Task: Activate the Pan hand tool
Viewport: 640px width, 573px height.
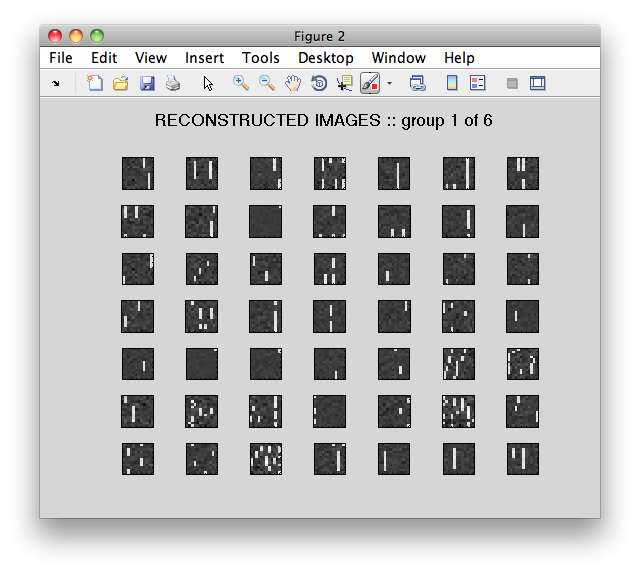Action: [293, 83]
